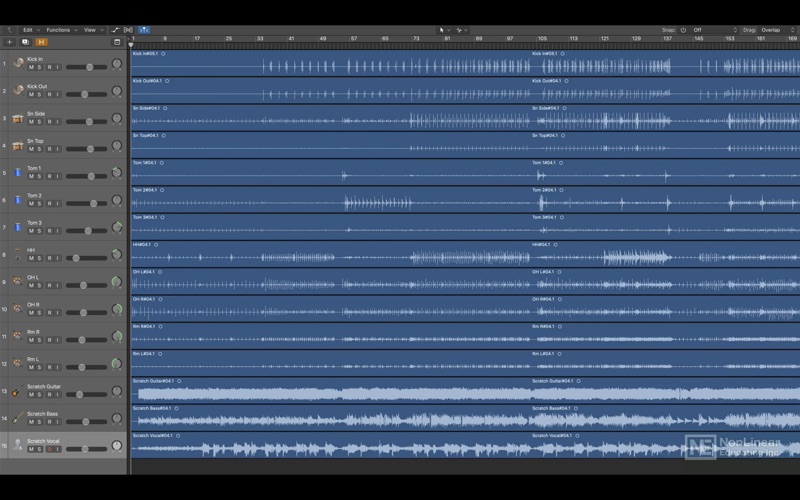Adjust the Kick In volume slider
The image size is (800, 500).
pos(86,67)
